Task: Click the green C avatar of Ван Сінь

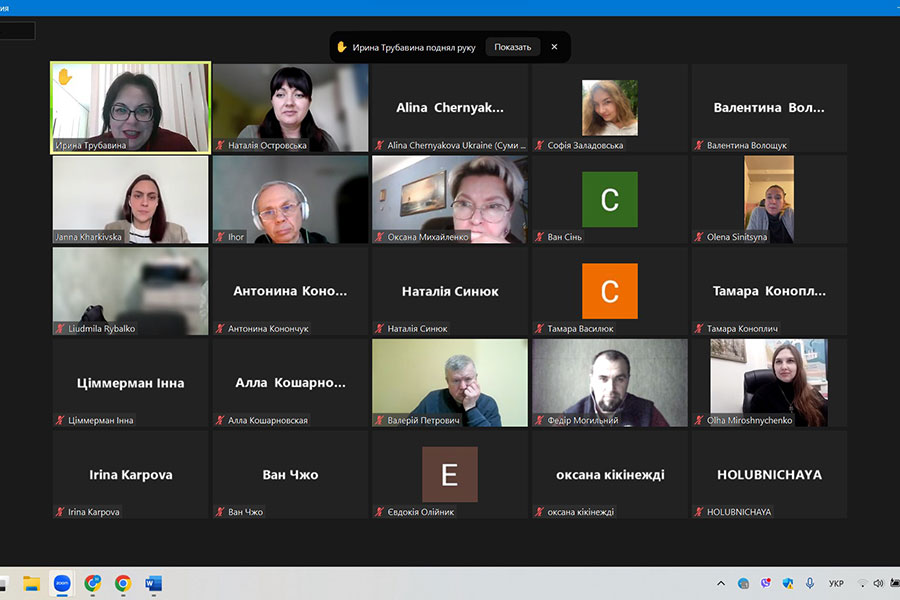Action: (610, 199)
